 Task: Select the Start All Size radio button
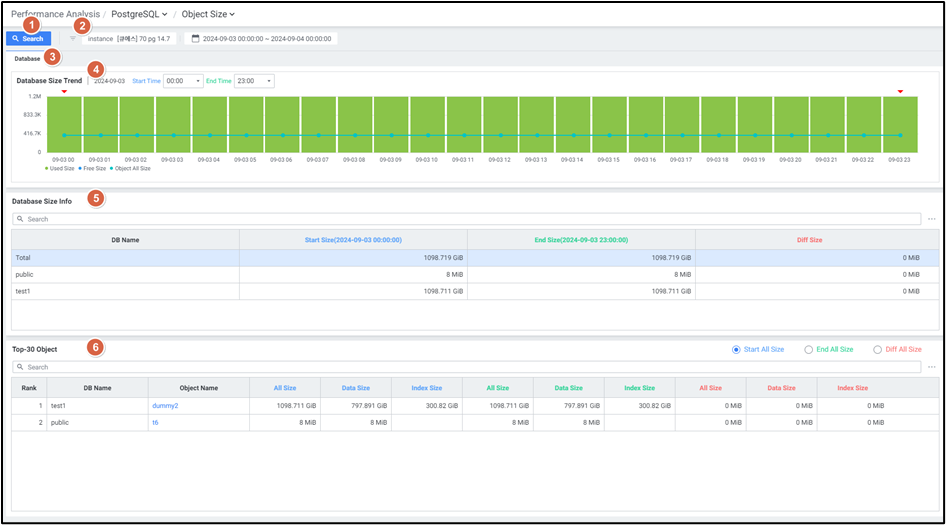[737, 349]
